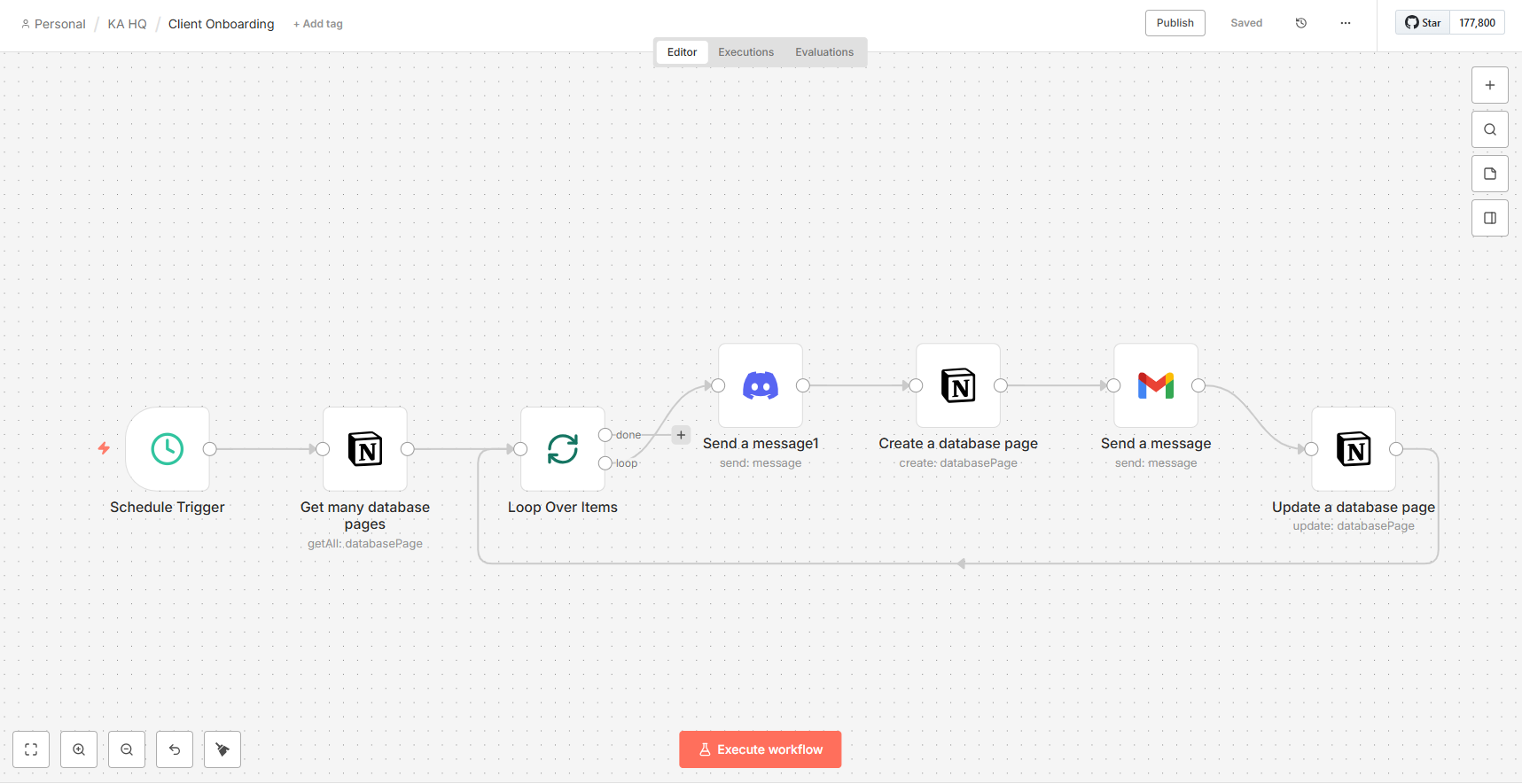Viewport: 1522px width, 784px height.
Task: Select the Get many database pages node
Action: (x=365, y=449)
